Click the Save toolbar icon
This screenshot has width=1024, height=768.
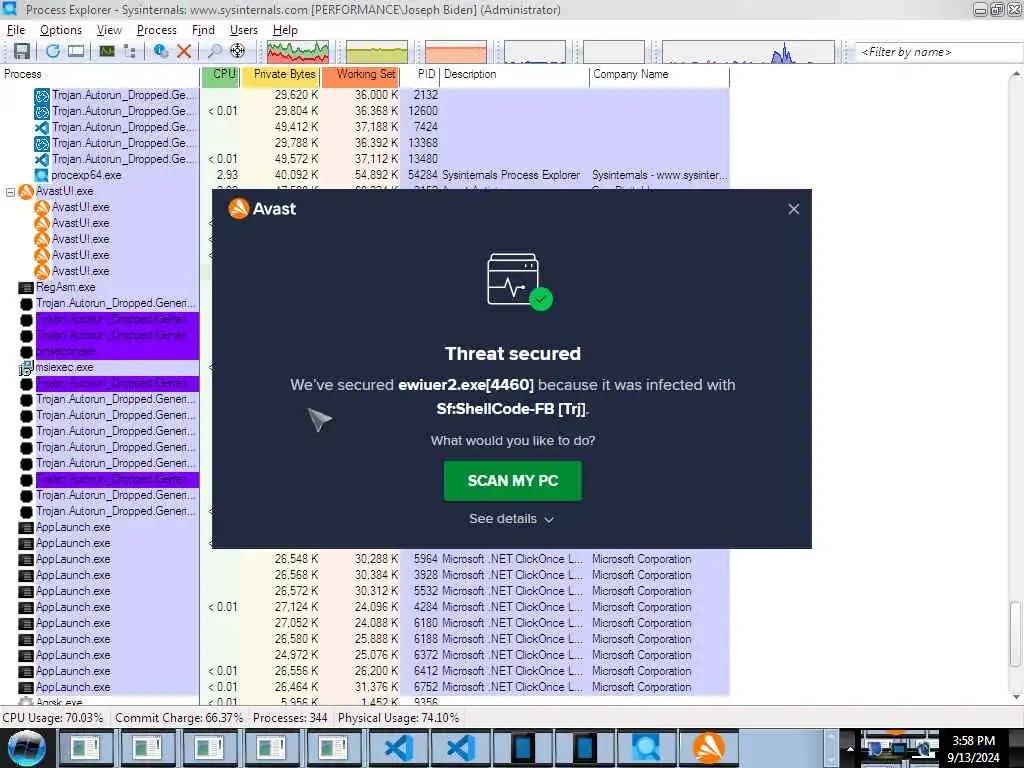coord(22,51)
